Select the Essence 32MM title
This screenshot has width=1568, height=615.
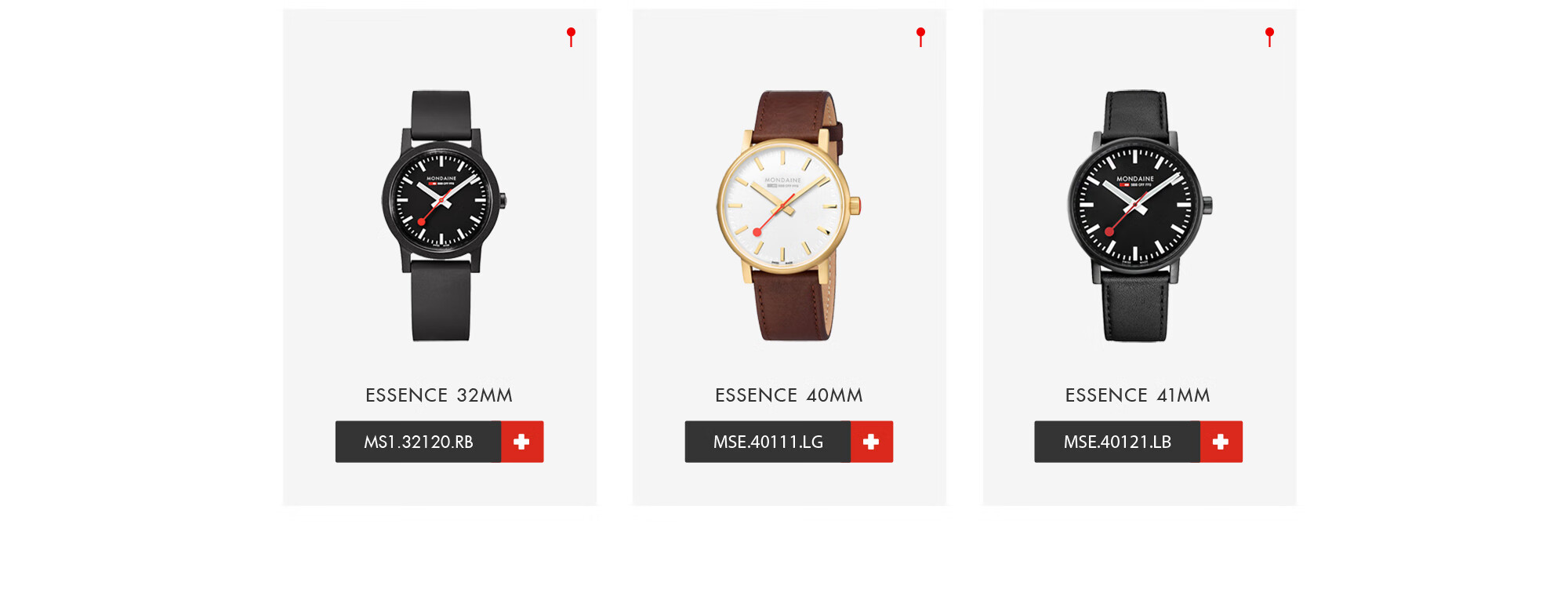point(439,395)
